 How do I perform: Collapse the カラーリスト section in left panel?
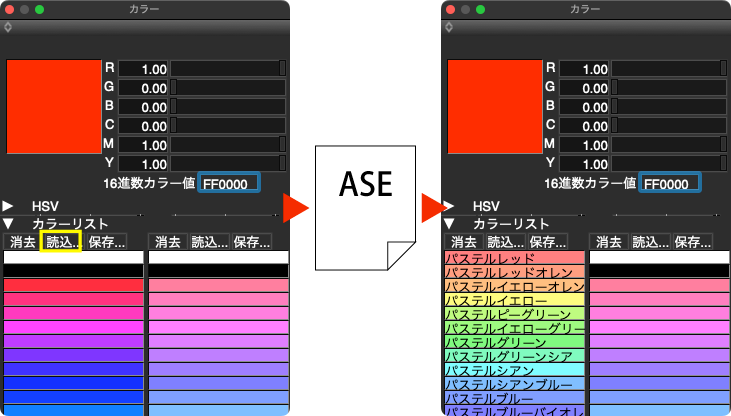(x=9, y=224)
